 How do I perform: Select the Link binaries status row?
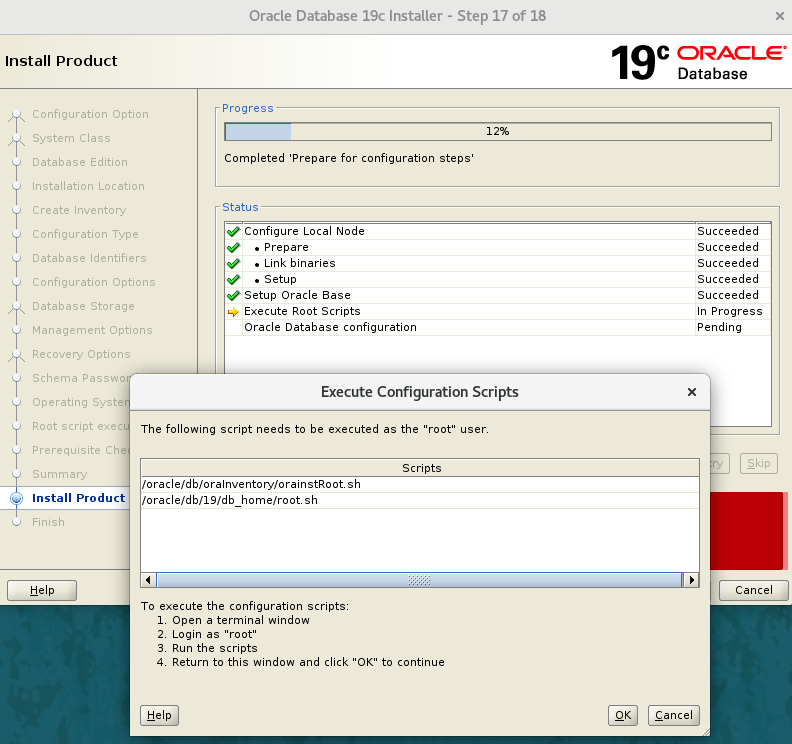498,263
